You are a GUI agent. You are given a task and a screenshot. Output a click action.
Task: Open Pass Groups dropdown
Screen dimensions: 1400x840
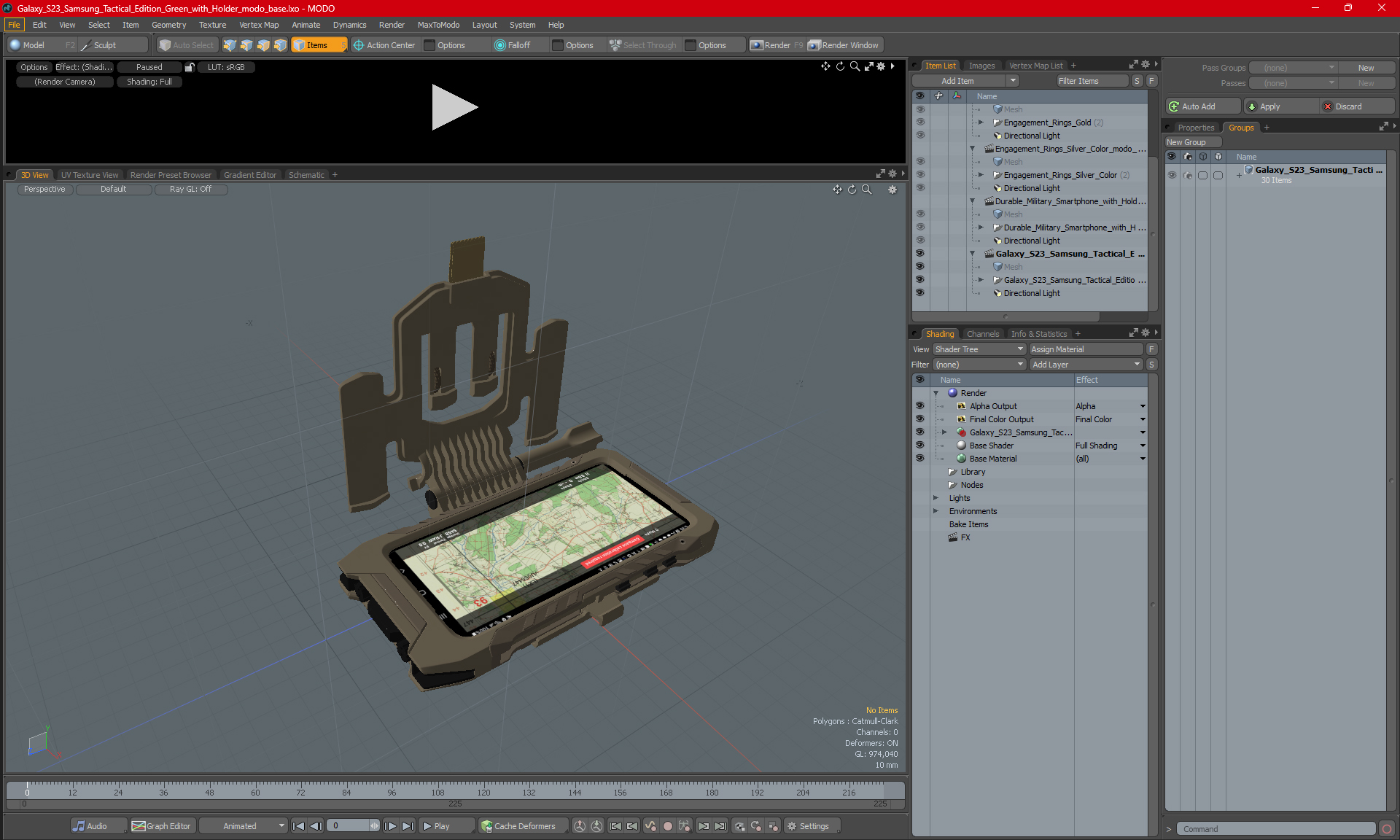click(x=1293, y=68)
